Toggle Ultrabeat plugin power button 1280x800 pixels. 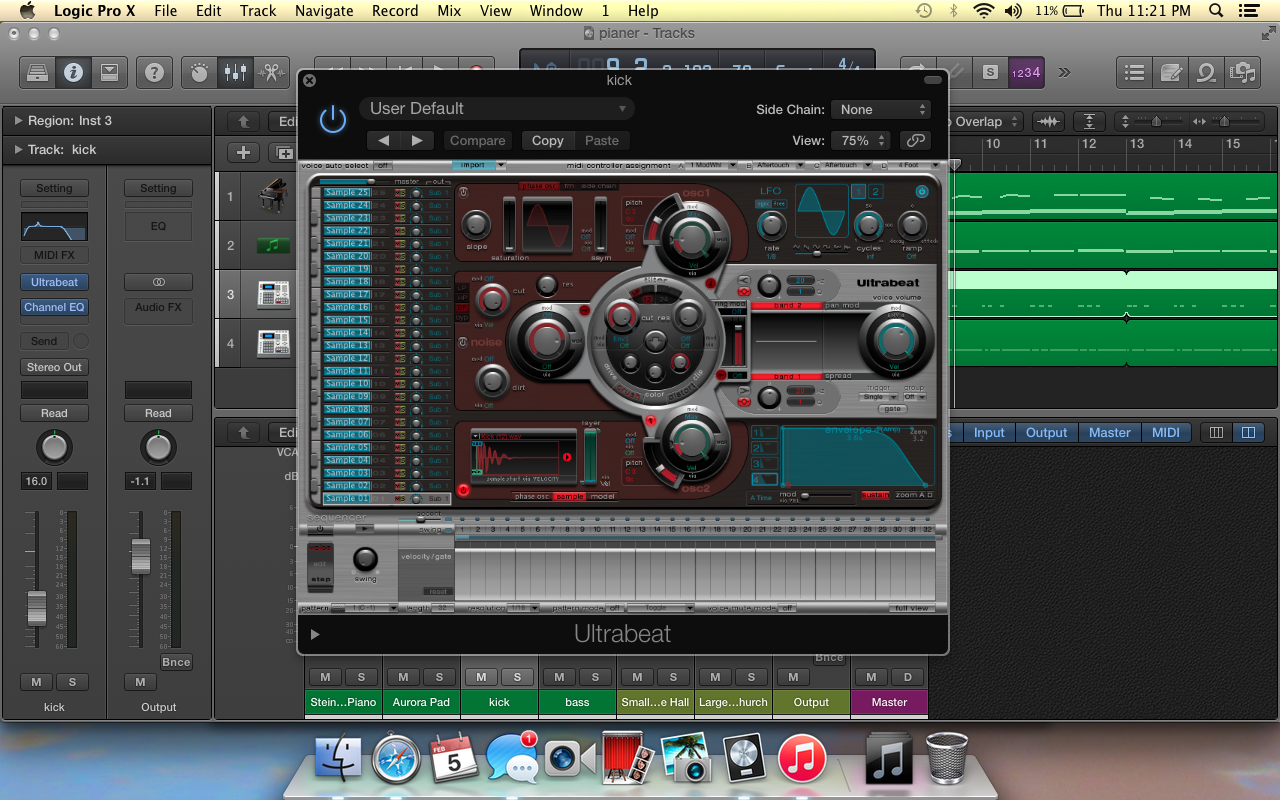pyautogui.click(x=333, y=120)
